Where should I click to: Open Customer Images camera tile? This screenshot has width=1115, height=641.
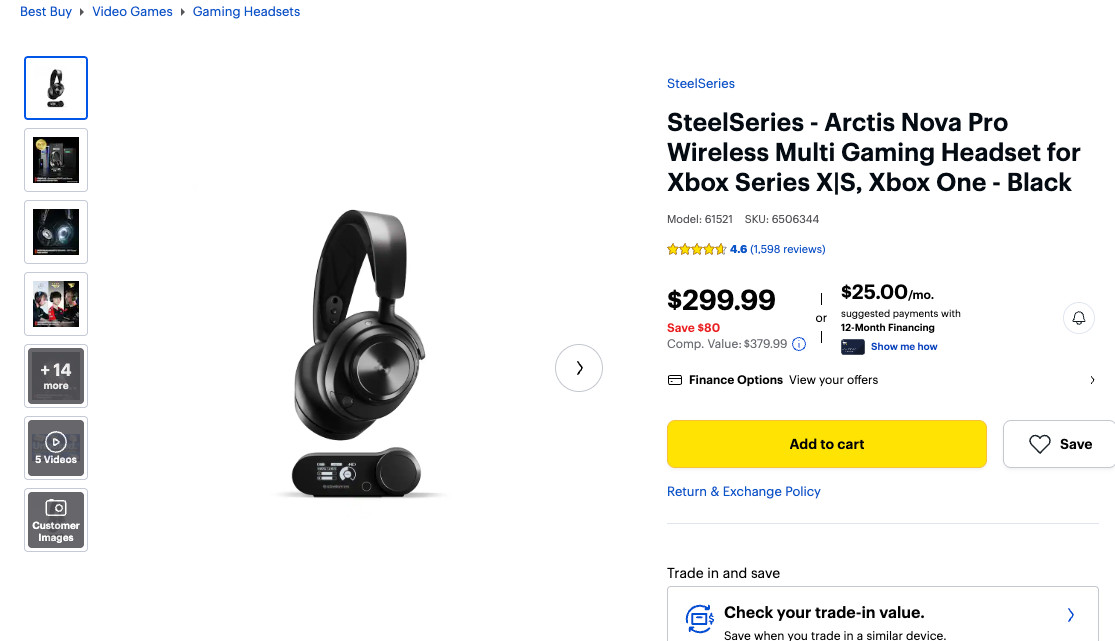pos(56,520)
